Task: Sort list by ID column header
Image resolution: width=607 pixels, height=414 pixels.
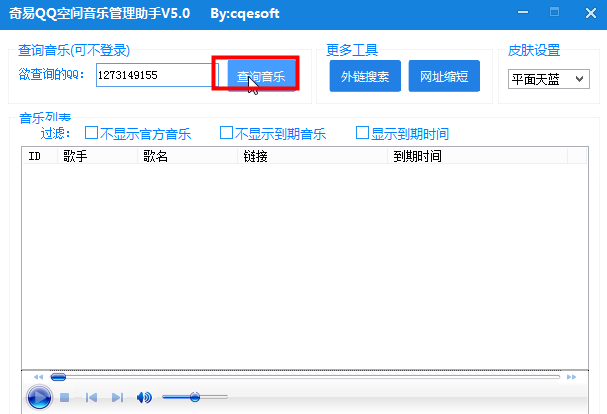Action: tap(39, 156)
